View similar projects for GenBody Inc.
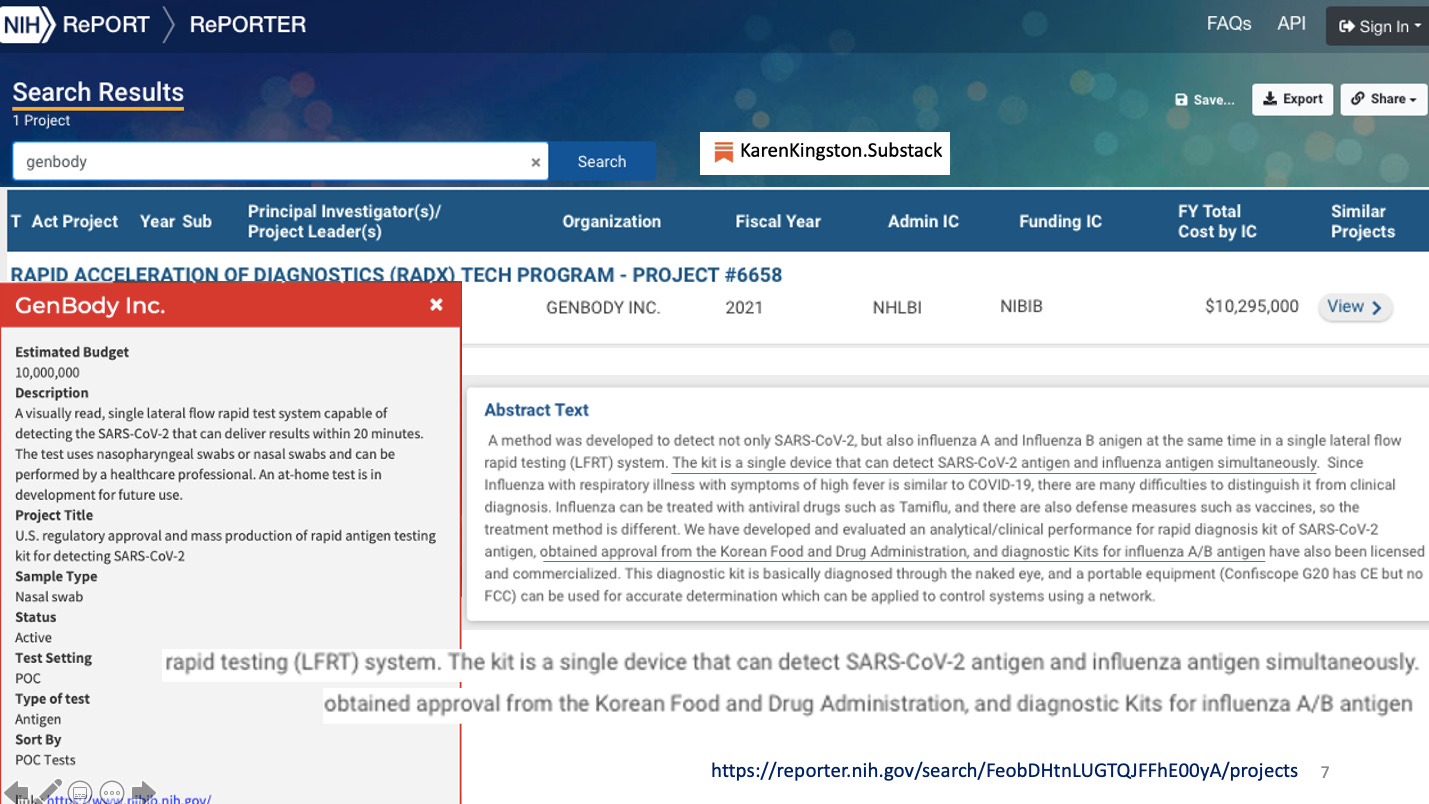The image size is (1429, 804). pos(1355,307)
